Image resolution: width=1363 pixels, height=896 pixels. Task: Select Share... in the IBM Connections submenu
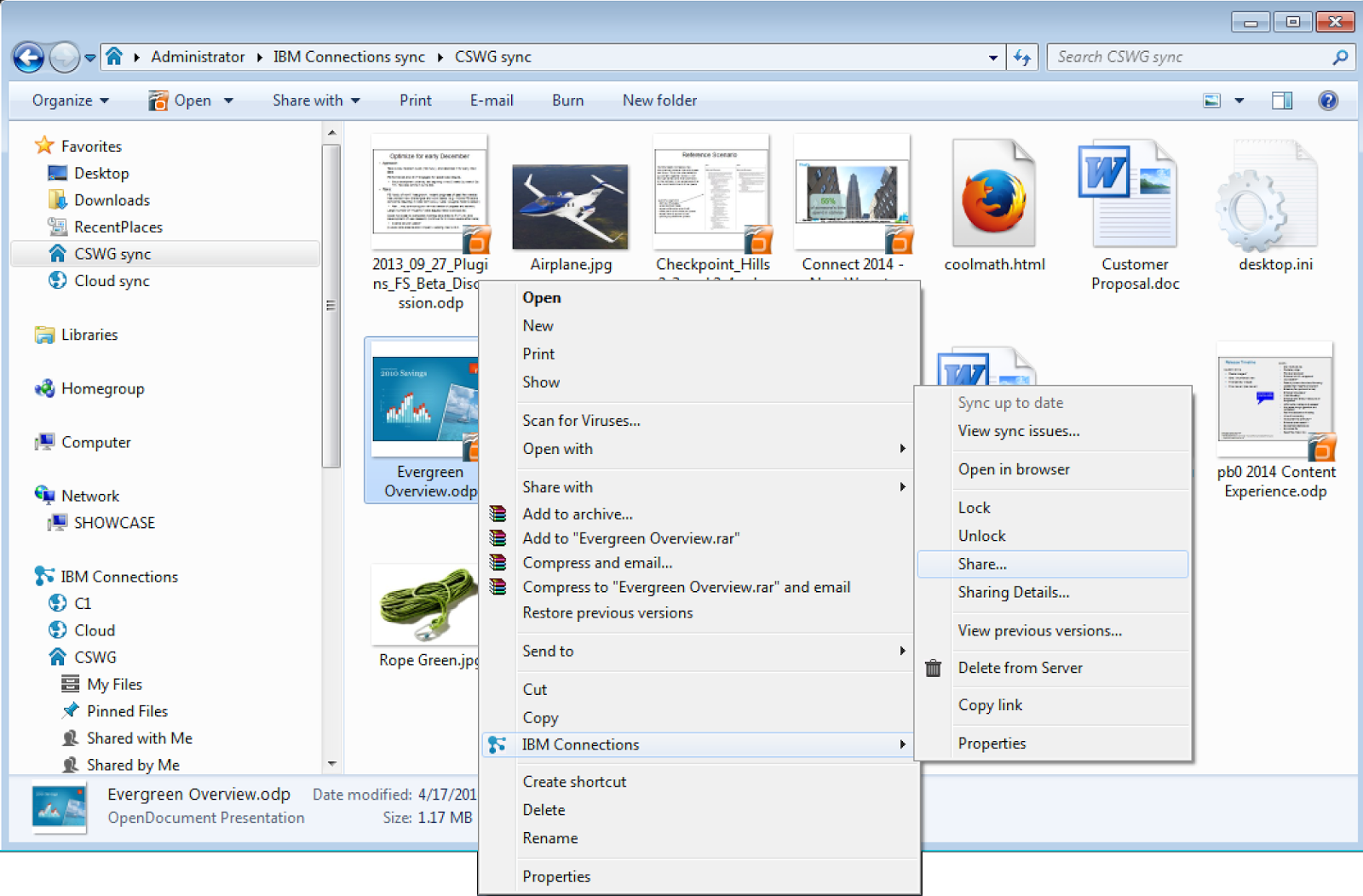coord(1053,564)
